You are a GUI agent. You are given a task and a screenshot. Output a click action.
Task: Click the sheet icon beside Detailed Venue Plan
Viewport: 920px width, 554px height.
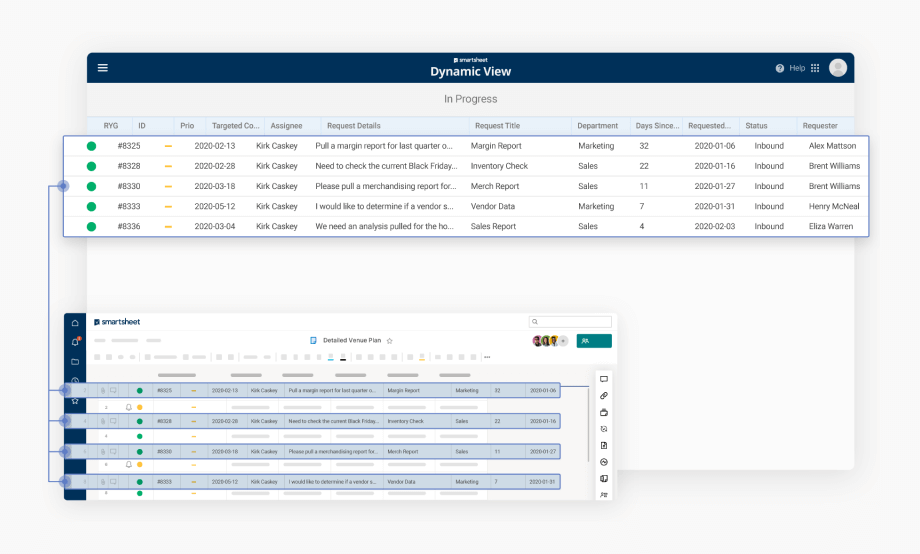point(313,340)
